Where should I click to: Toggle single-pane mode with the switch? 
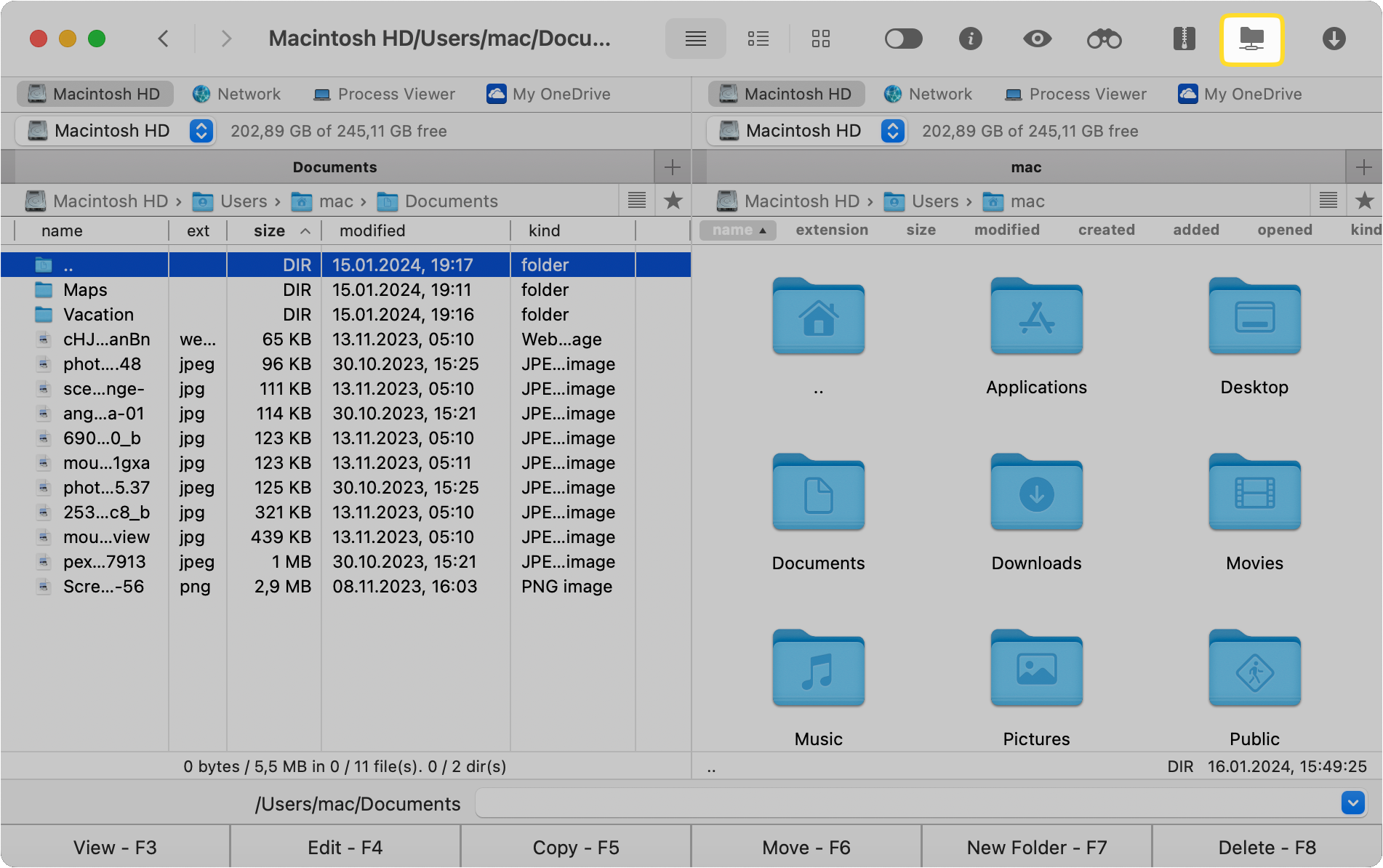tap(903, 39)
